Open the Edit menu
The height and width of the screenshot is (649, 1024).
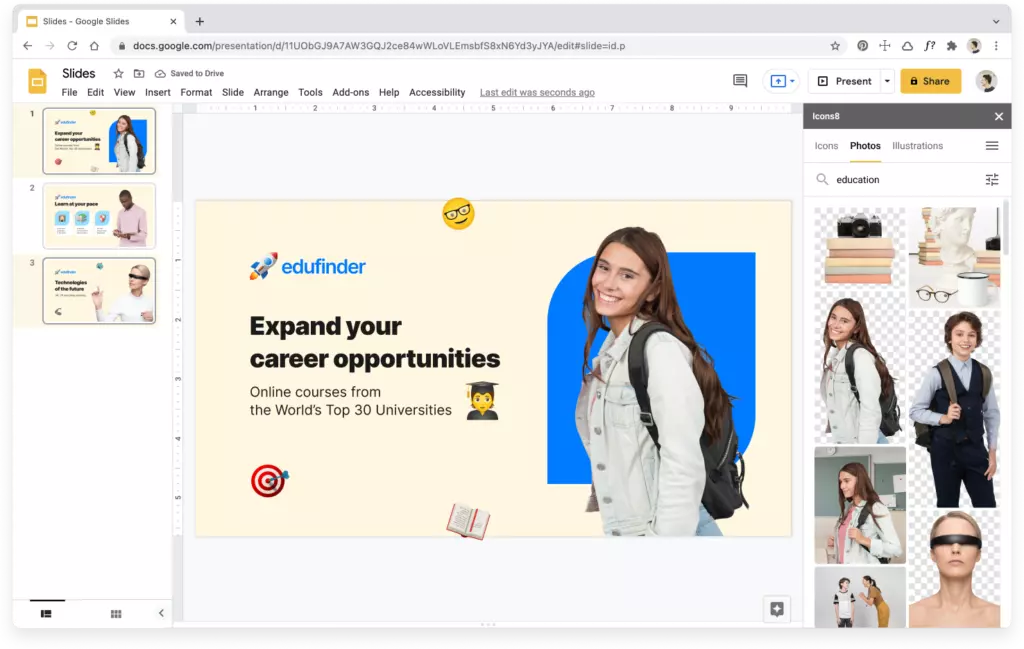pyautogui.click(x=95, y=93)
